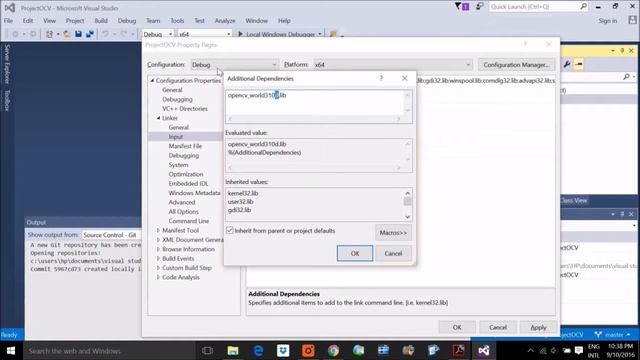The image size is (640, 360).
Task: Click the Redo toolbar icon
Action: [124, 34]
